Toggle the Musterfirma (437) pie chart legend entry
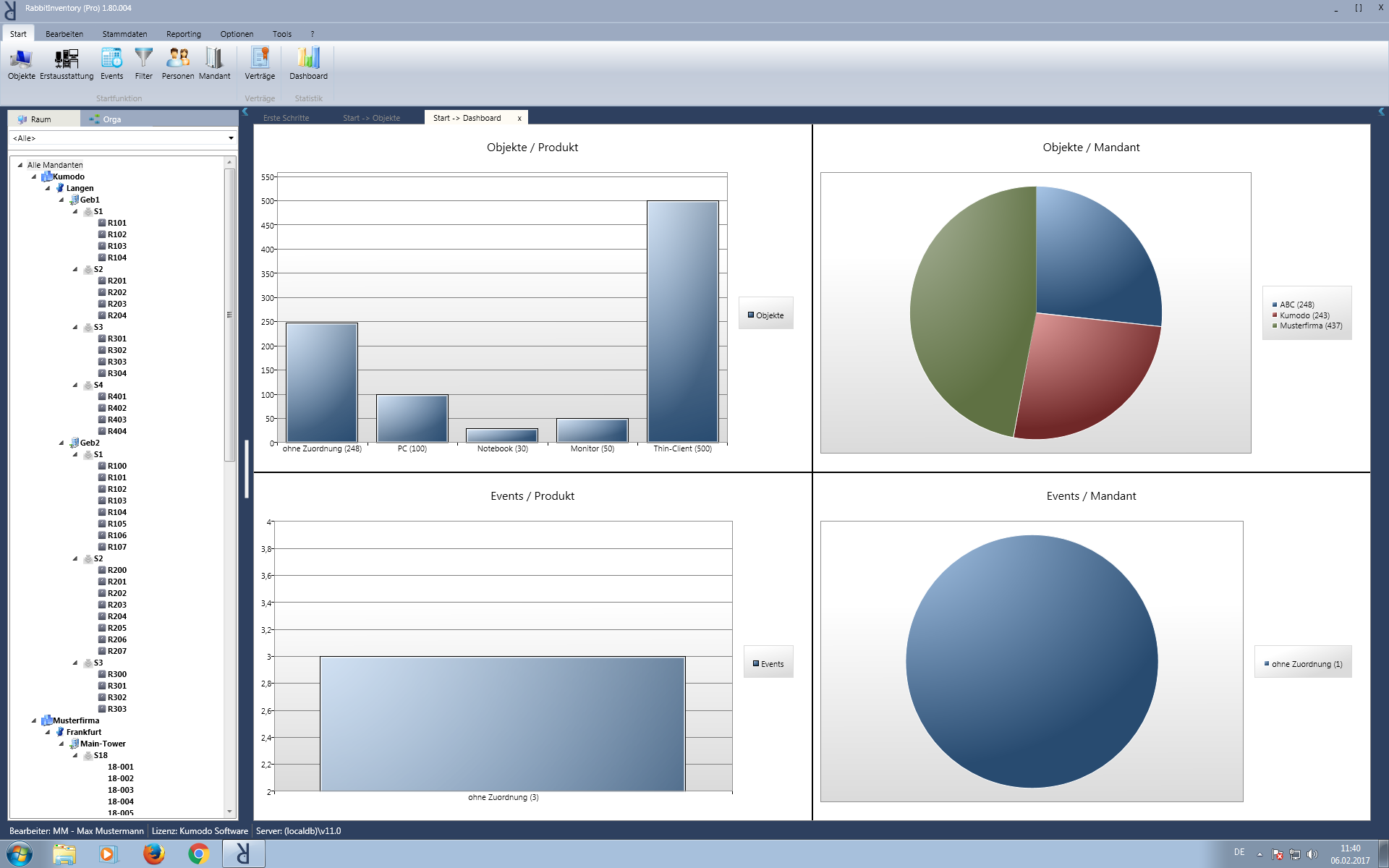1389x868 pixels. pos(1307,325)
